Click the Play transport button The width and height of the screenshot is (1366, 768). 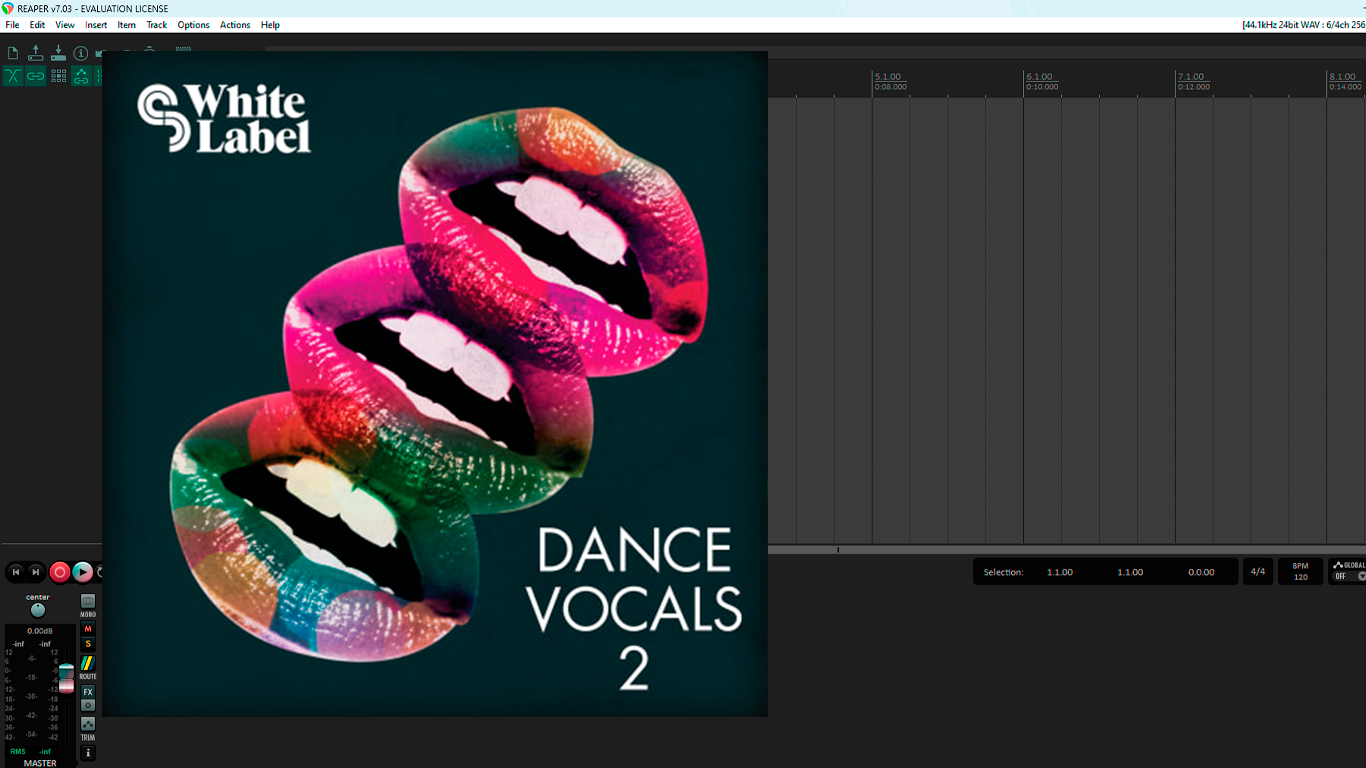pyautogui.click(x=83, y=572)
